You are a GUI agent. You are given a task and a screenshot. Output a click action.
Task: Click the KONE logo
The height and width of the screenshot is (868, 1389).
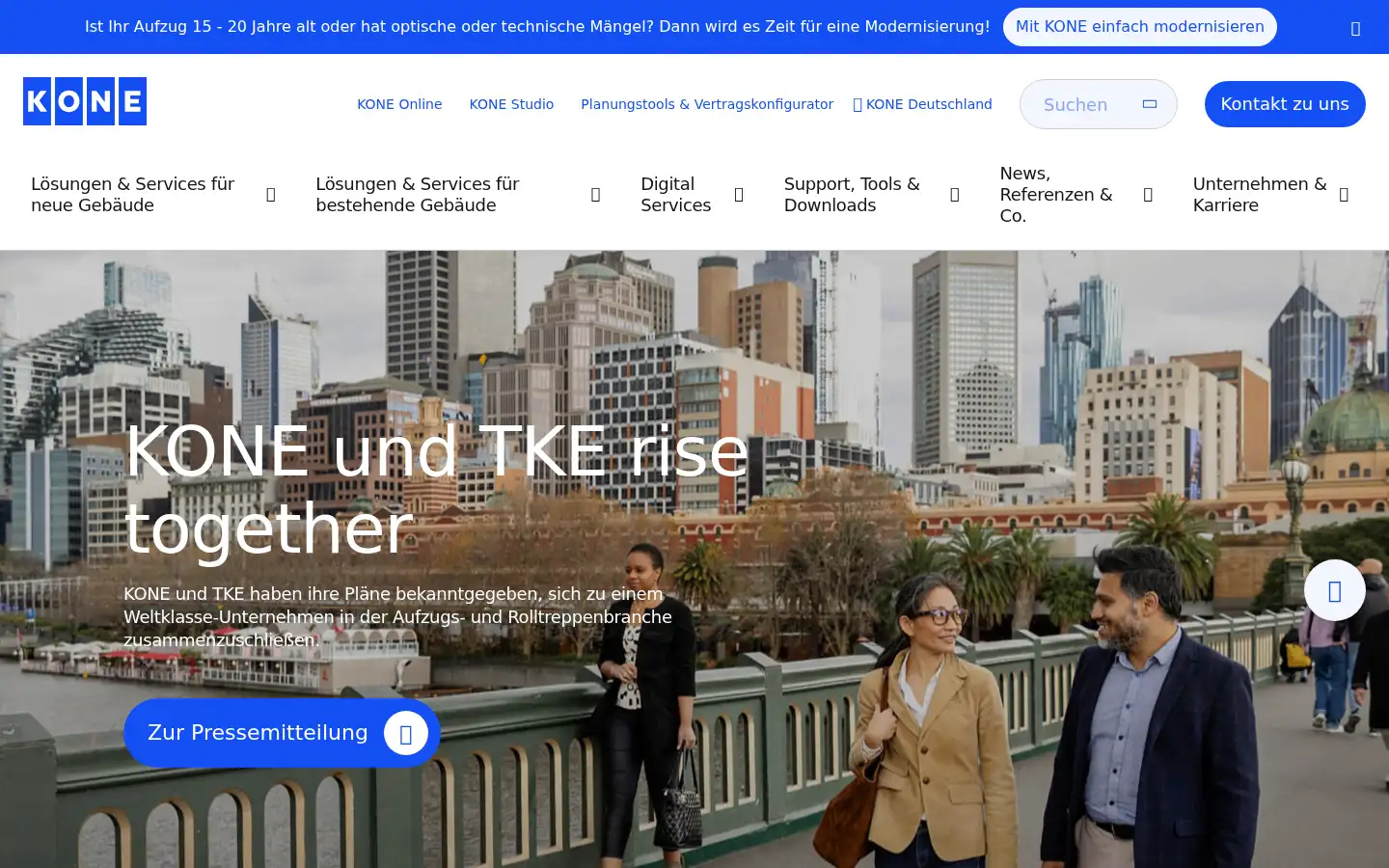pyautogui.click(x=85, y=101)
